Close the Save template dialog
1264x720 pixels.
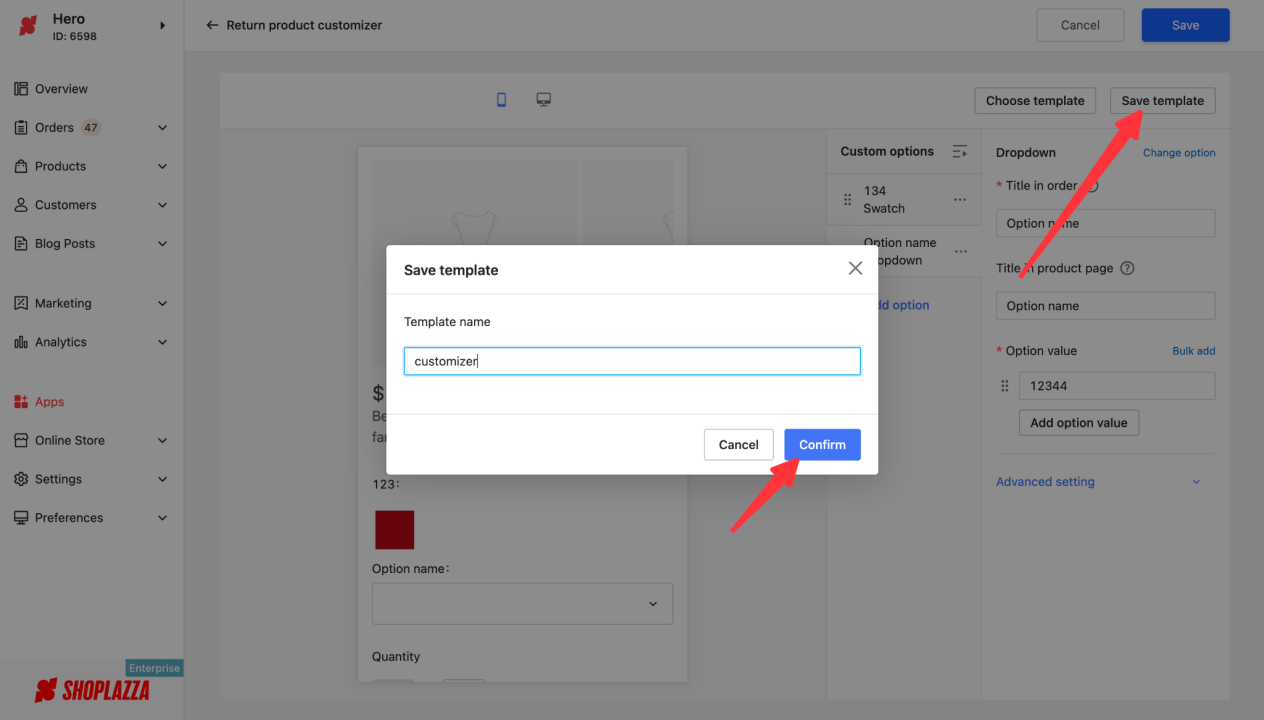(855, 268)
